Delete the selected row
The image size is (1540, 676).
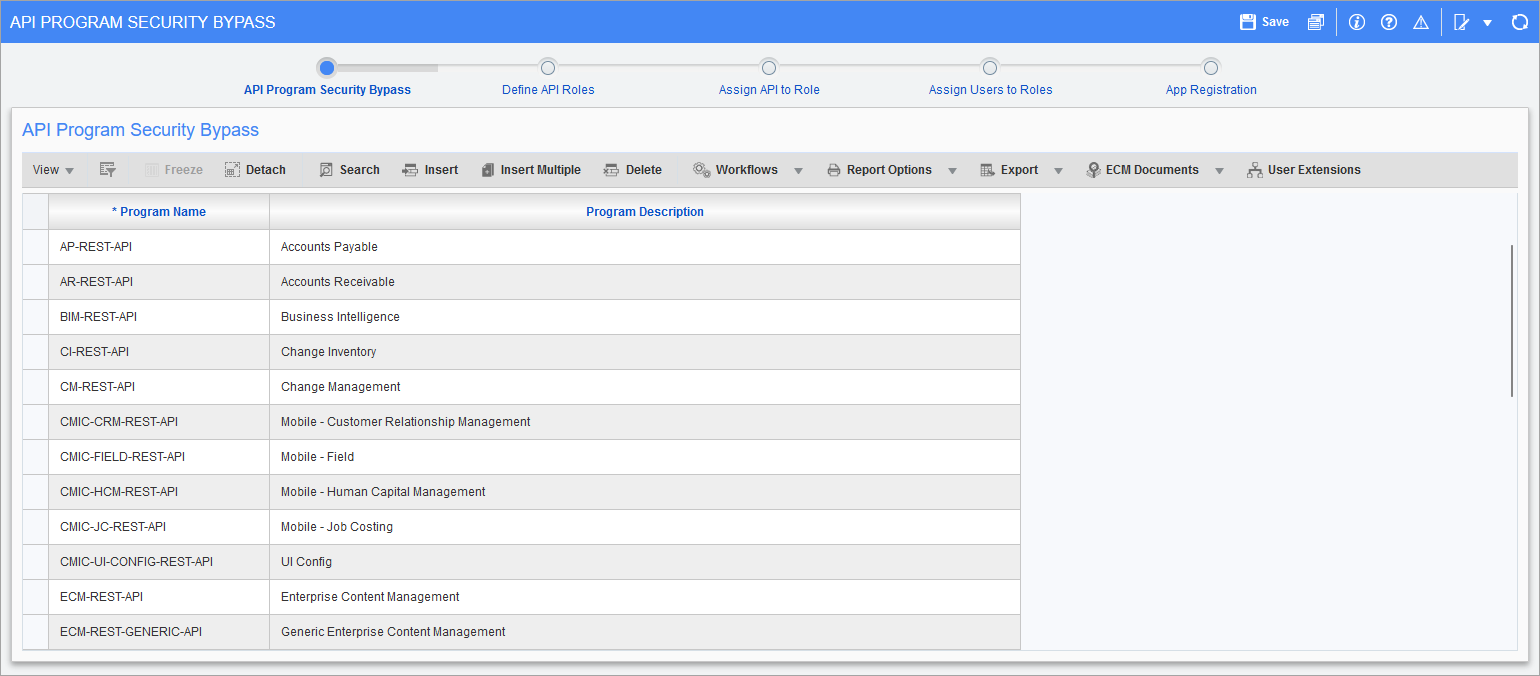(632, 170)
